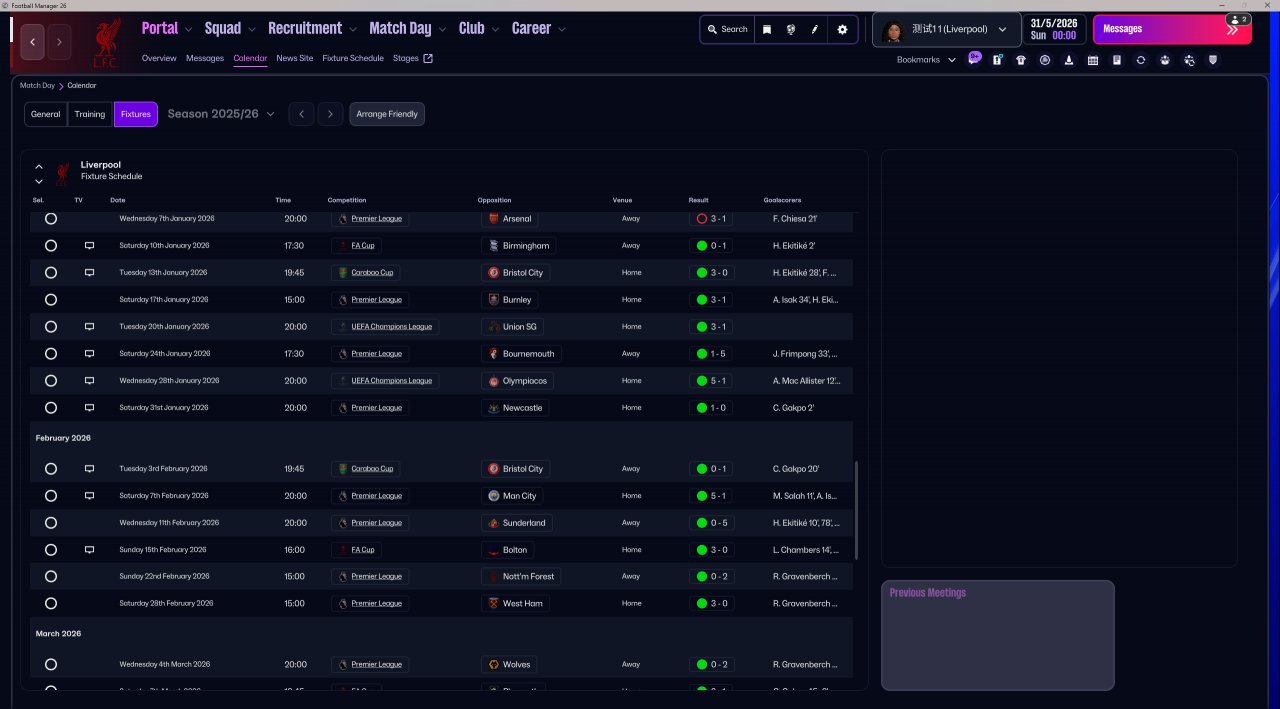Collapse the Liverpool fixture schedule up arrow
Image resolution: width=1280 pixels, height=709 pixels.
(39, 167)
